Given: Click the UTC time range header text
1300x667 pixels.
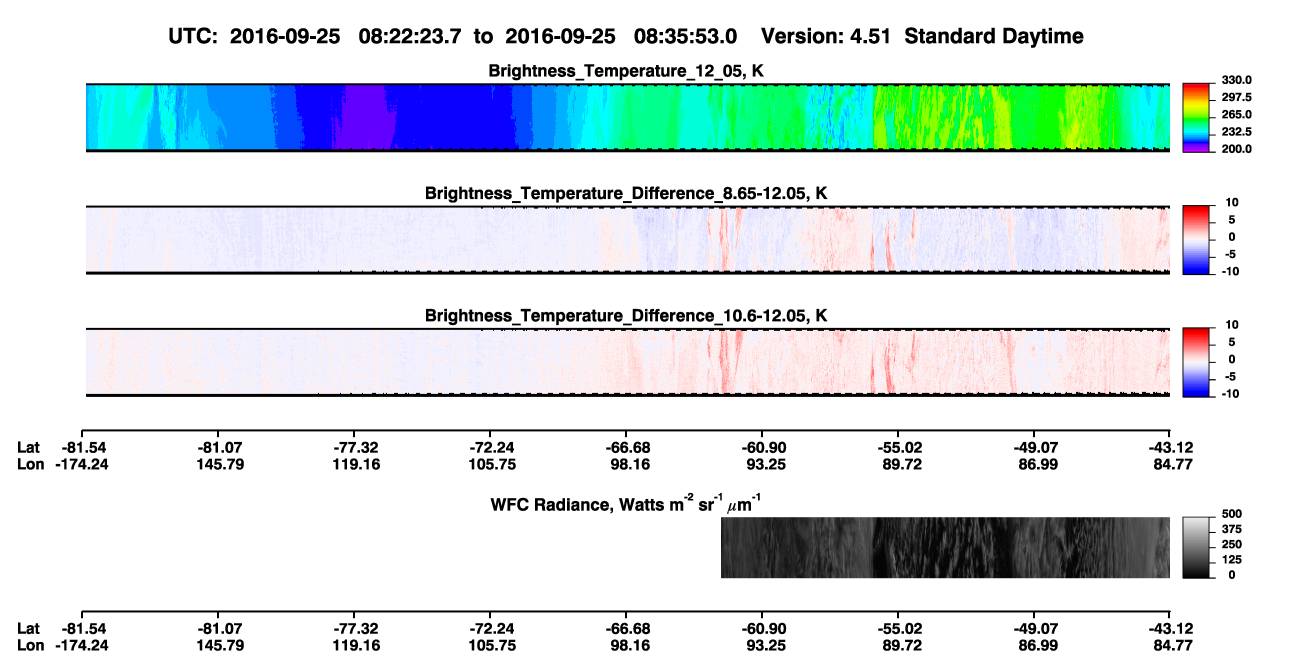Looking at the screenshot, I should [x=454, y=36].
